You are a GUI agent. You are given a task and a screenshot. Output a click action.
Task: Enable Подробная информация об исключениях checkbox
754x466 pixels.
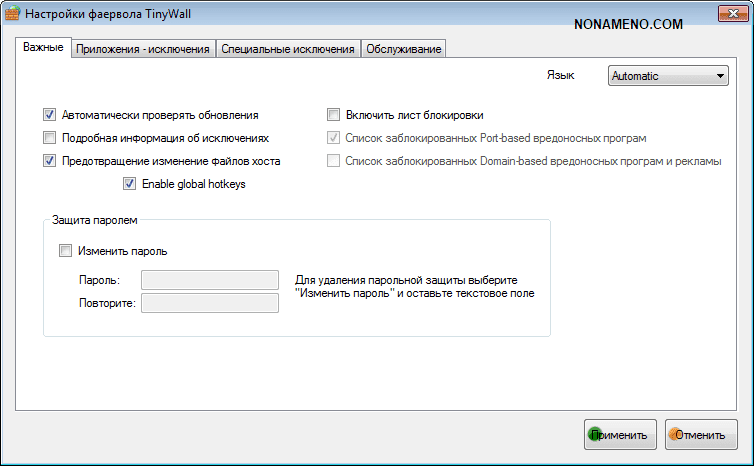[50, 138]
